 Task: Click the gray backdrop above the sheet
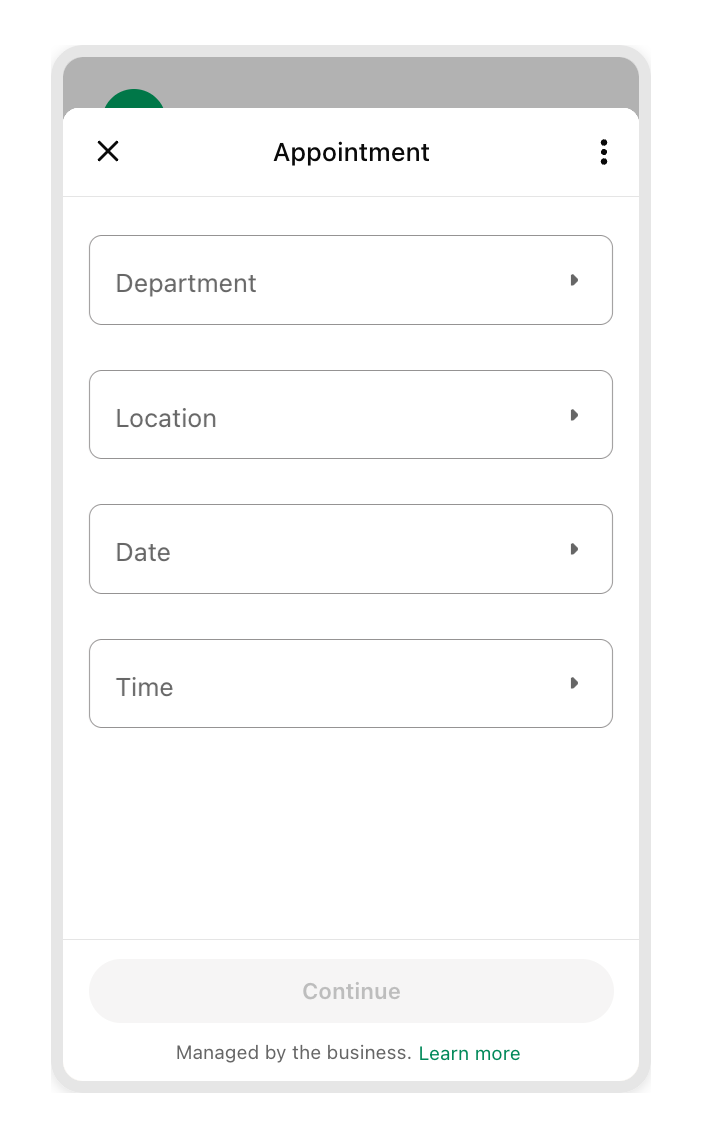(x=400, y=82)
